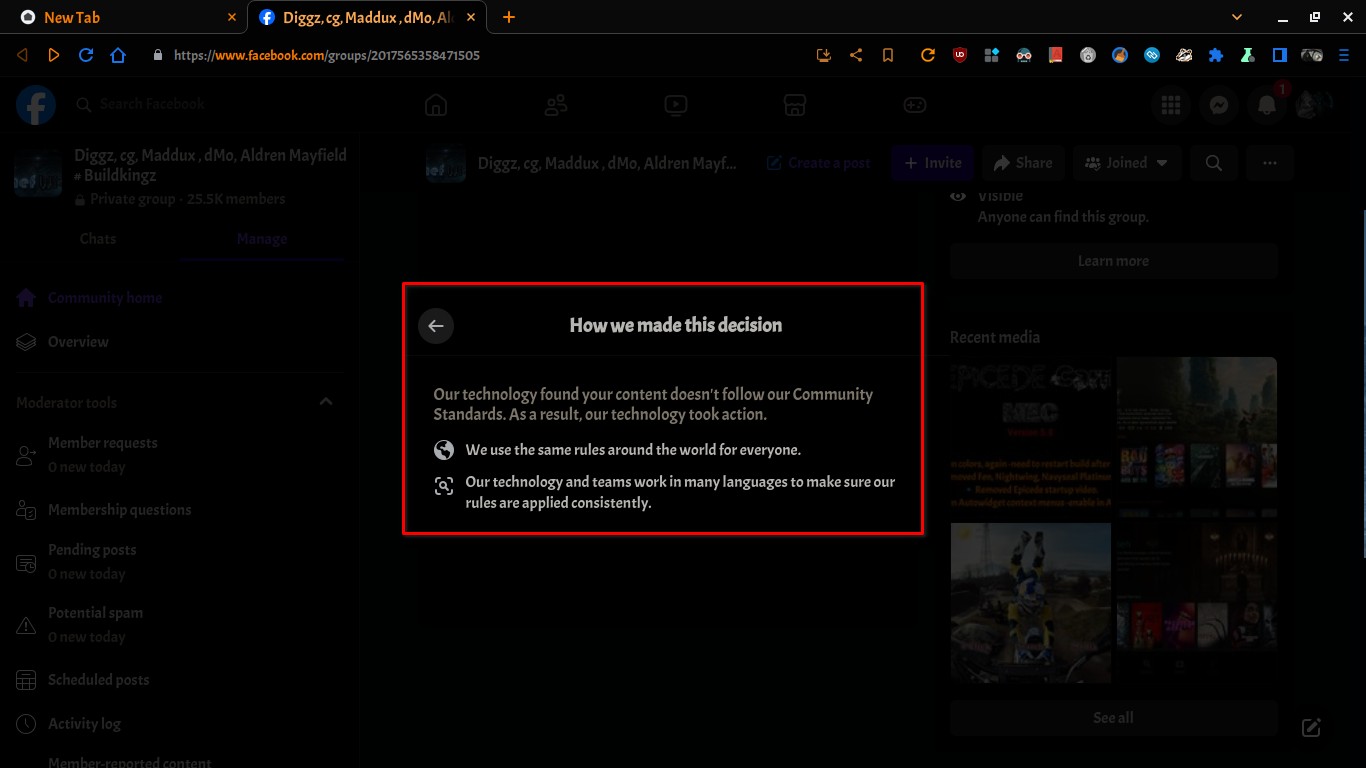
Task: Open the browser tab list dropdown arrow
Action: point(1237,17)
